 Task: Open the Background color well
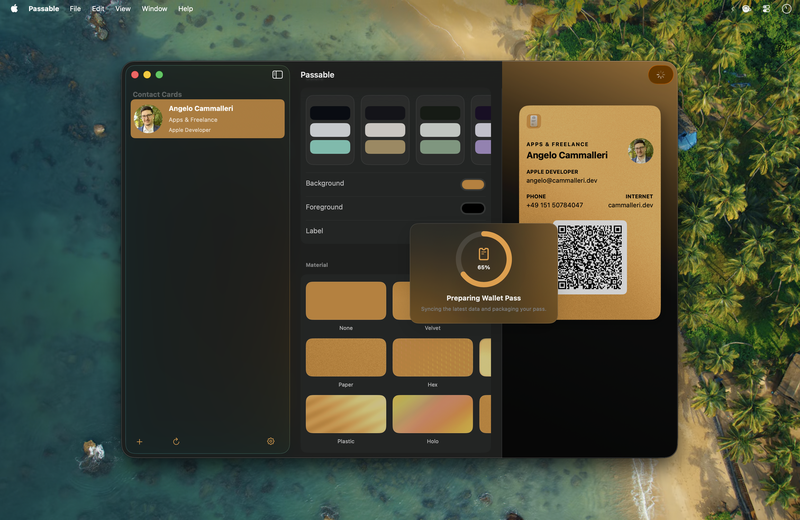473,184
